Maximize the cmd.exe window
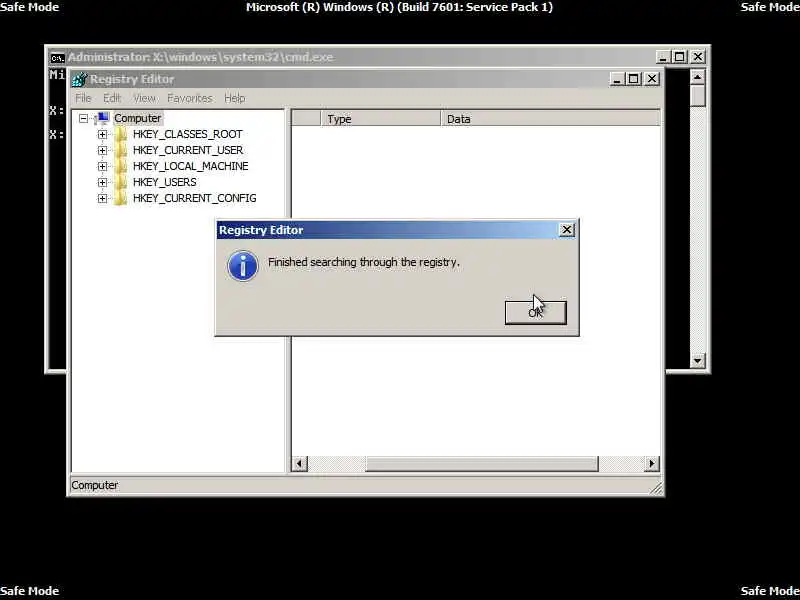 (680, 57)
